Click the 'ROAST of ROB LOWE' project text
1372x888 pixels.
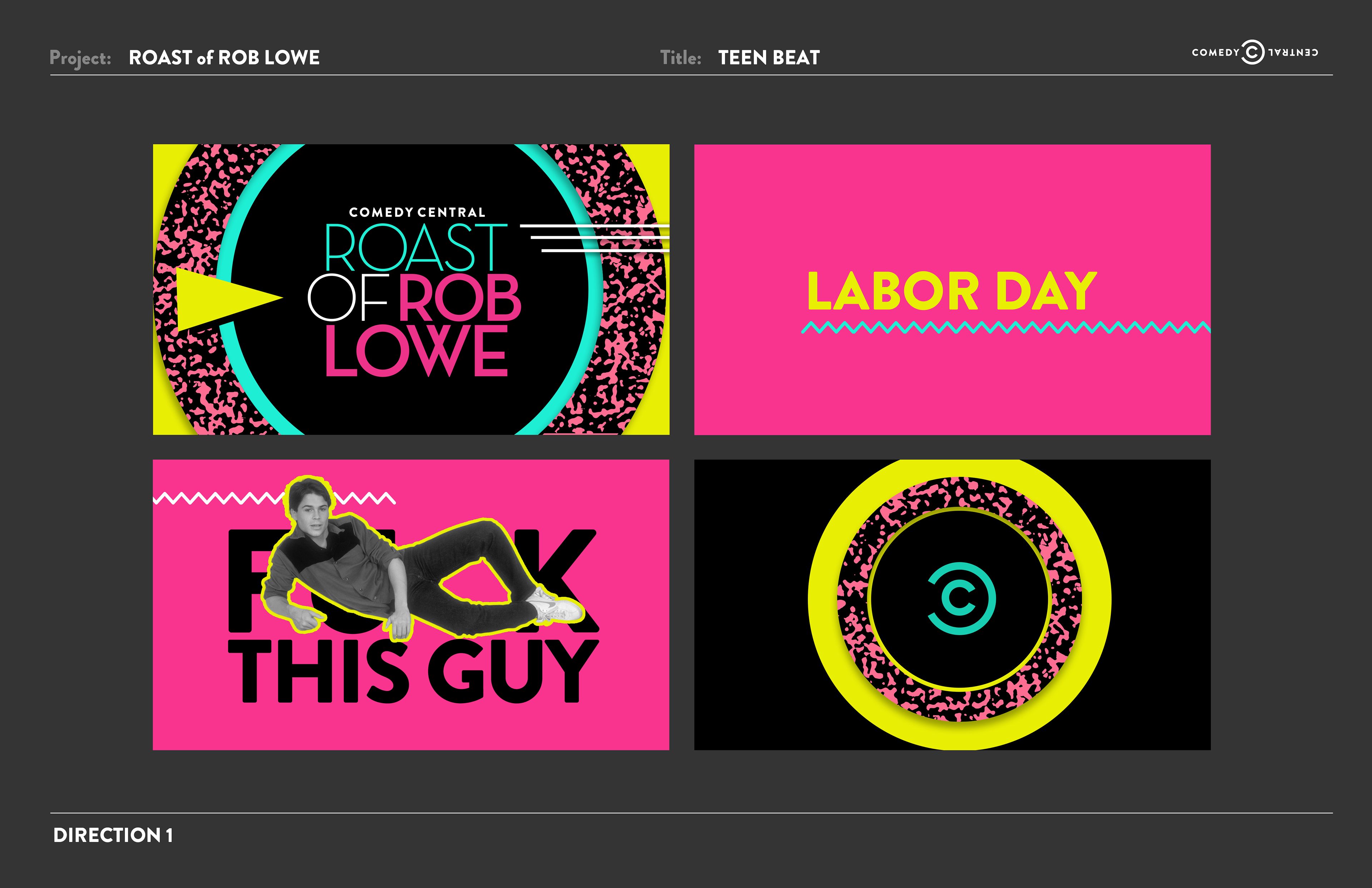tap(224, 58)
